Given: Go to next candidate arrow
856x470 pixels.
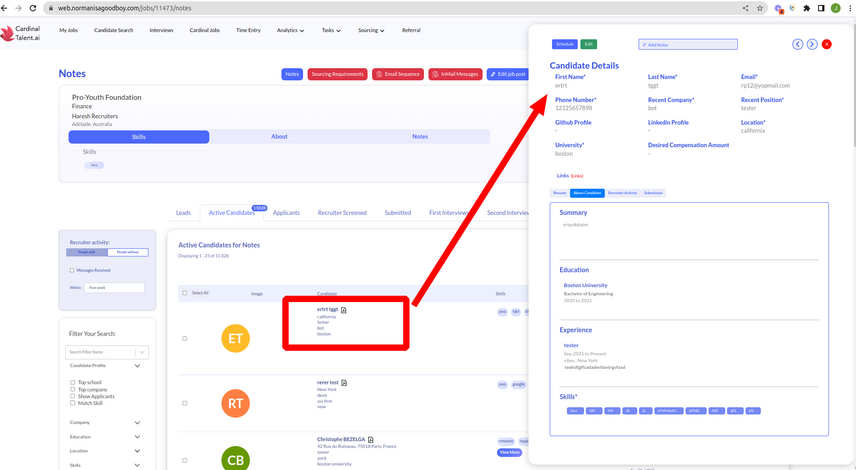Looking at the screenshot, I should coord(812,44).
